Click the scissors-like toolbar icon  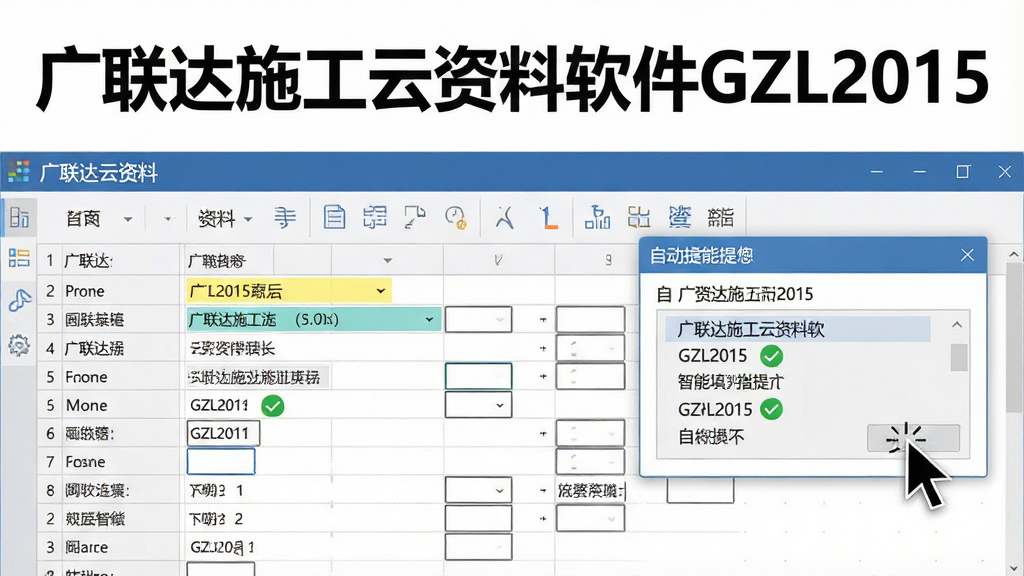tap(504, 217)
